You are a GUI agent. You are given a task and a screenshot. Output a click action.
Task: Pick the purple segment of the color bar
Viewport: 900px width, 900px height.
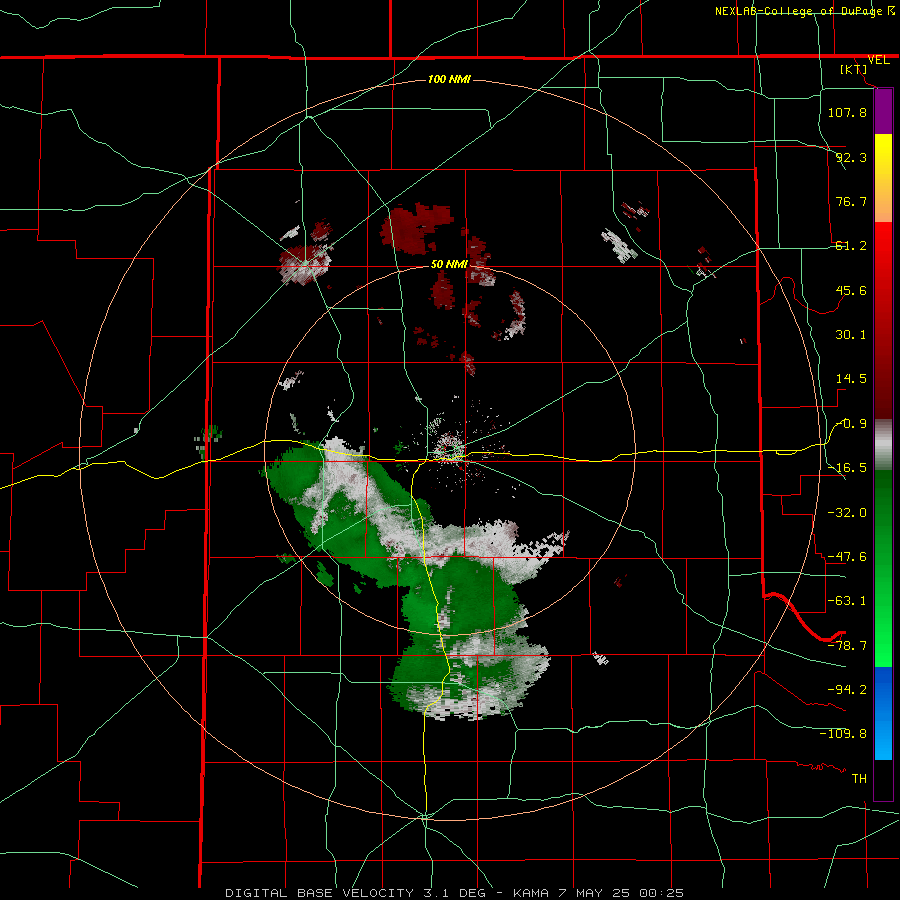(x=883, y=111)
